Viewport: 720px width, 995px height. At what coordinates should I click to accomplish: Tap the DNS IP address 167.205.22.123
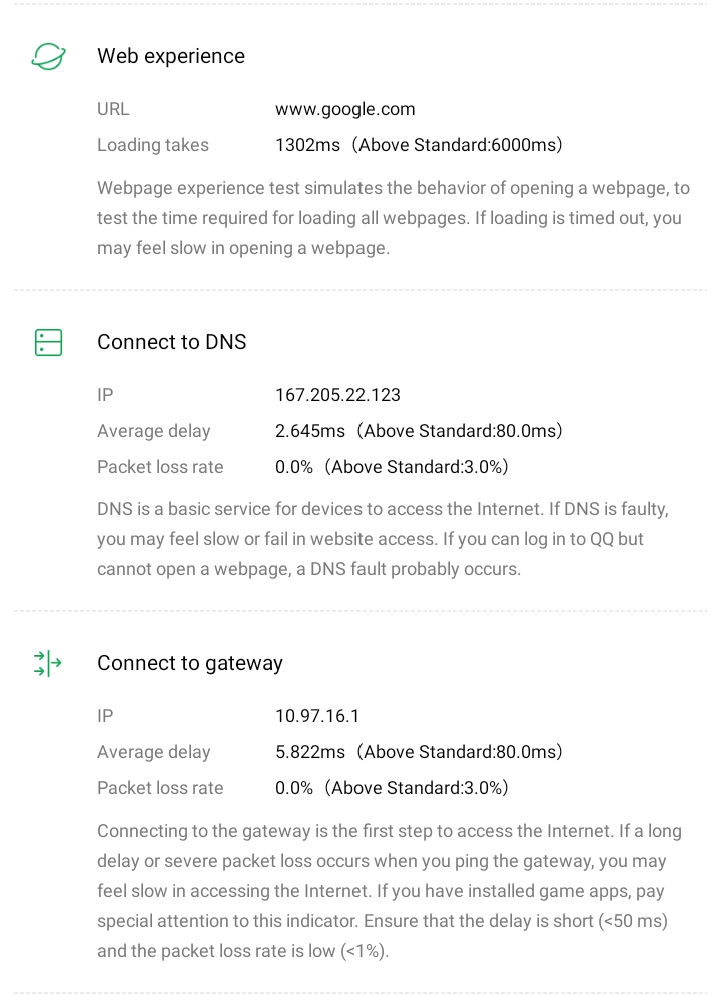[x=338, y=395]
